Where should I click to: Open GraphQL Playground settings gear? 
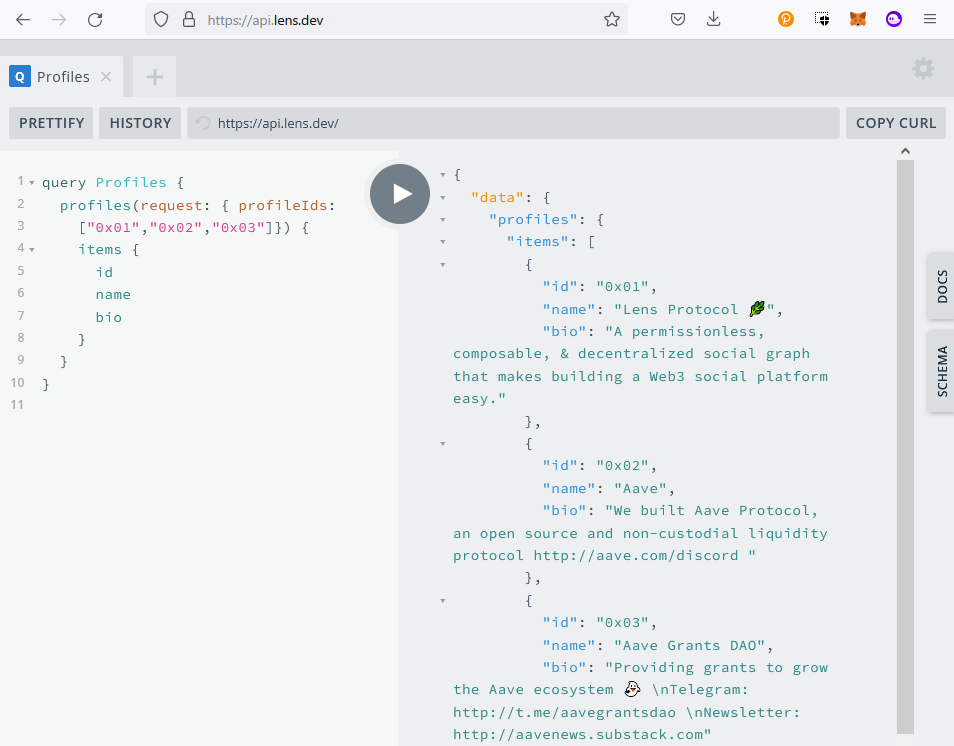tap(923, 69)
